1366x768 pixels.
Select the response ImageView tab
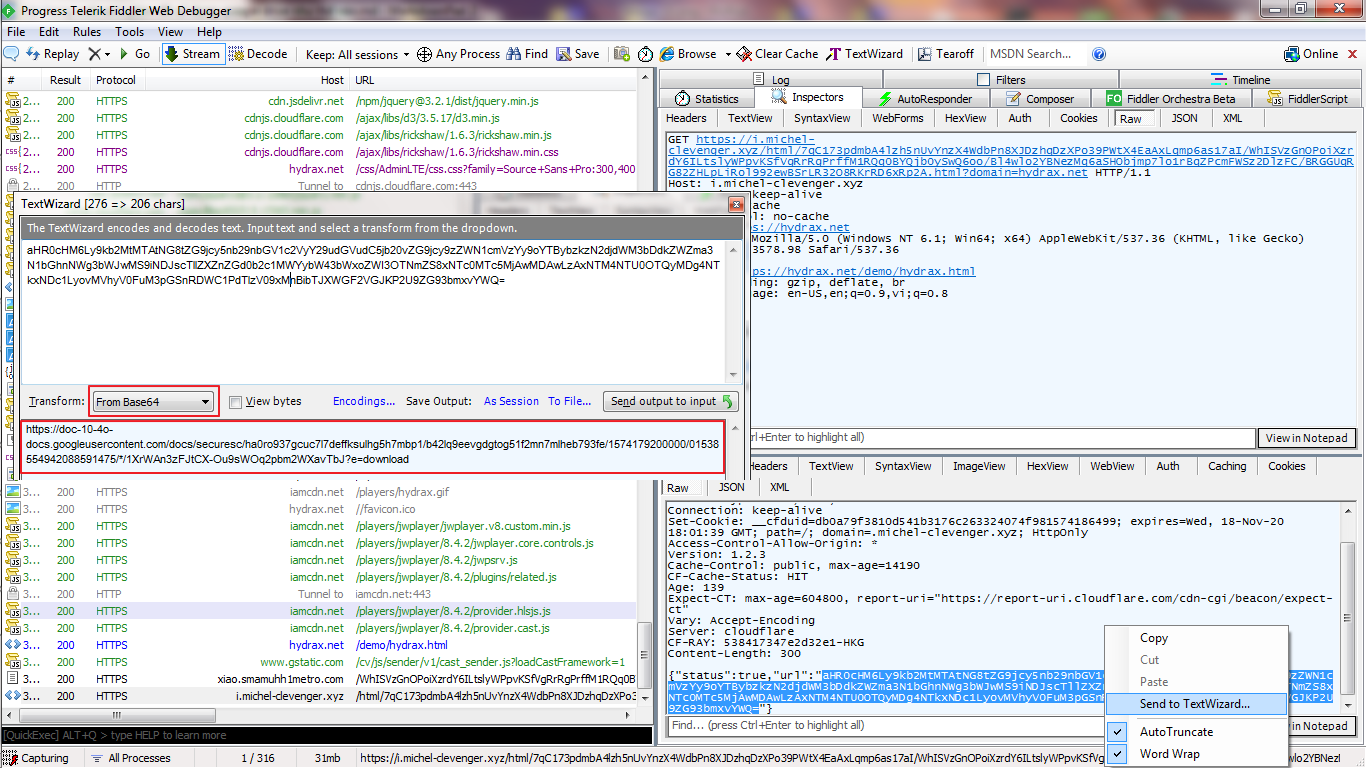click(x=979, y=466)
